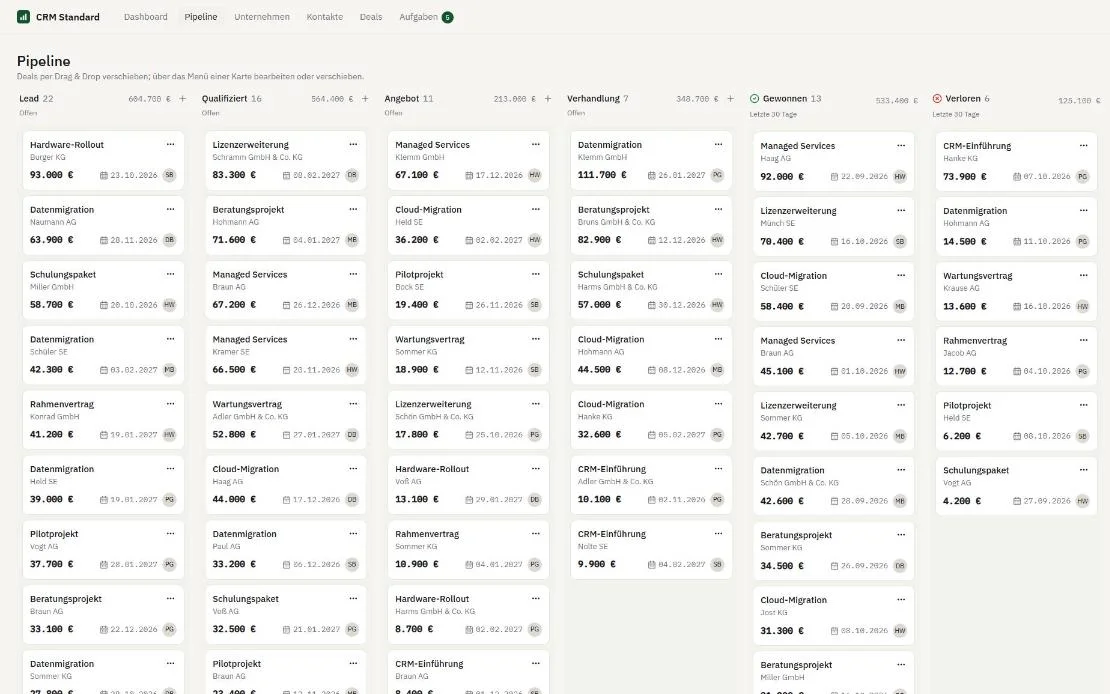Click calendar icon on Schulungspaket Harms card
Screen dimensions: 1110x694
[652, 305]
